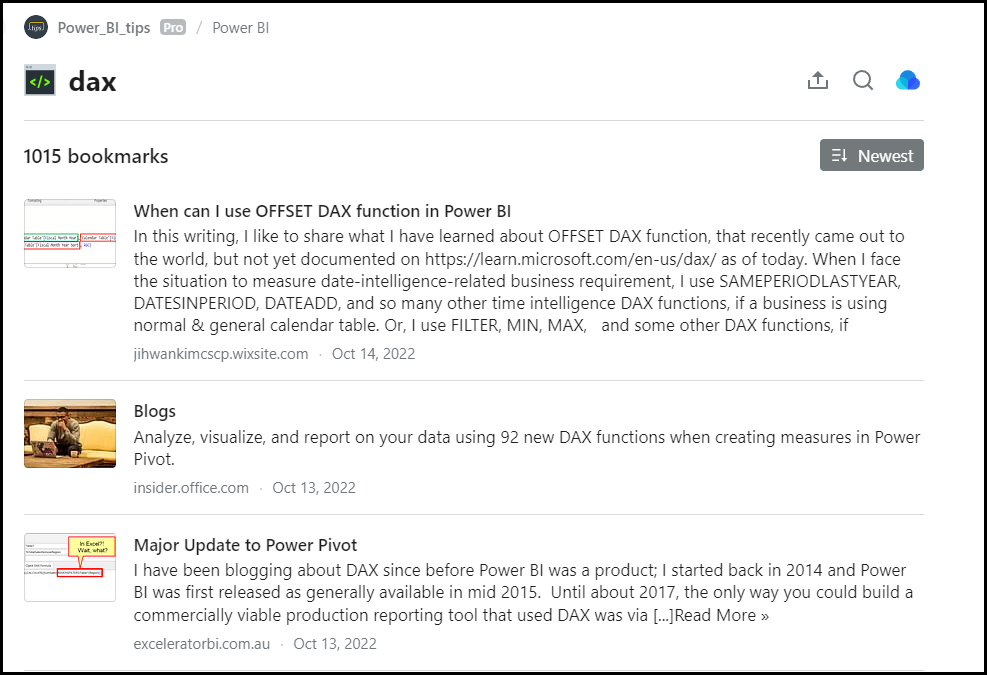Click the Major Update to Power Pivot thumbnail
Viewport: 987px width, 675px height.
click(x=70, y=567)
